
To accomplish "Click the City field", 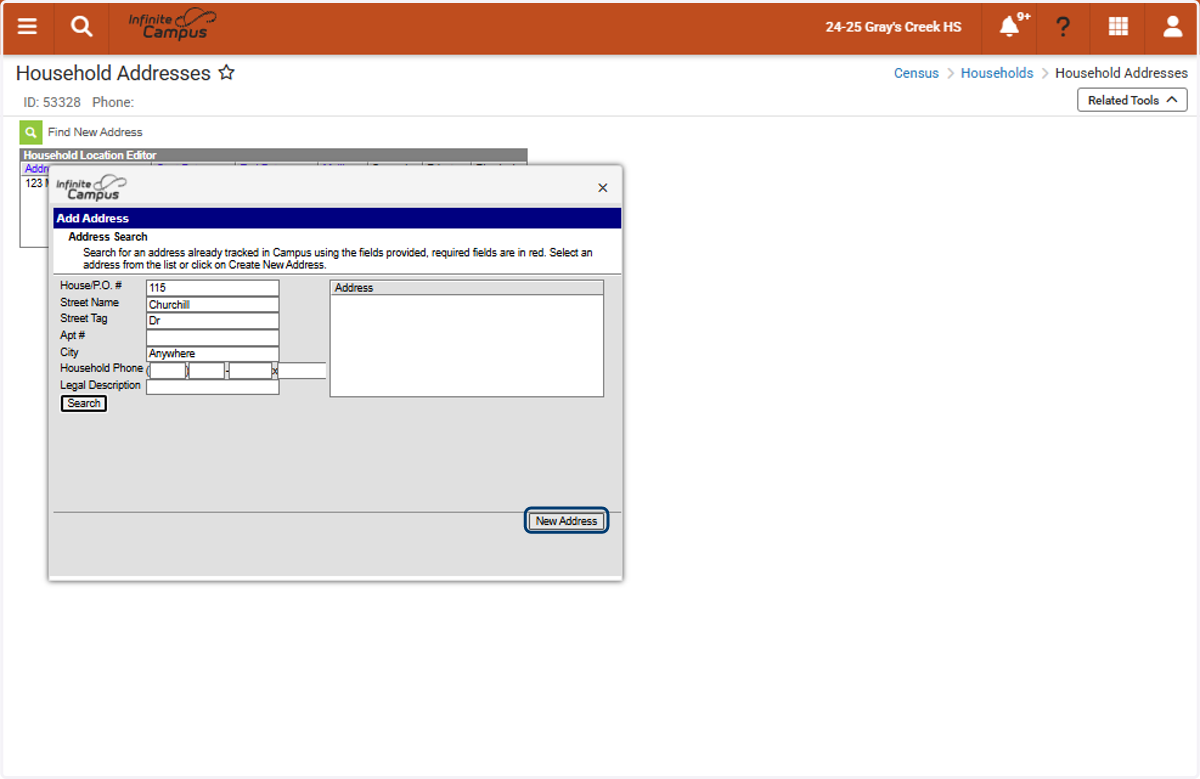I will [212, 354].
